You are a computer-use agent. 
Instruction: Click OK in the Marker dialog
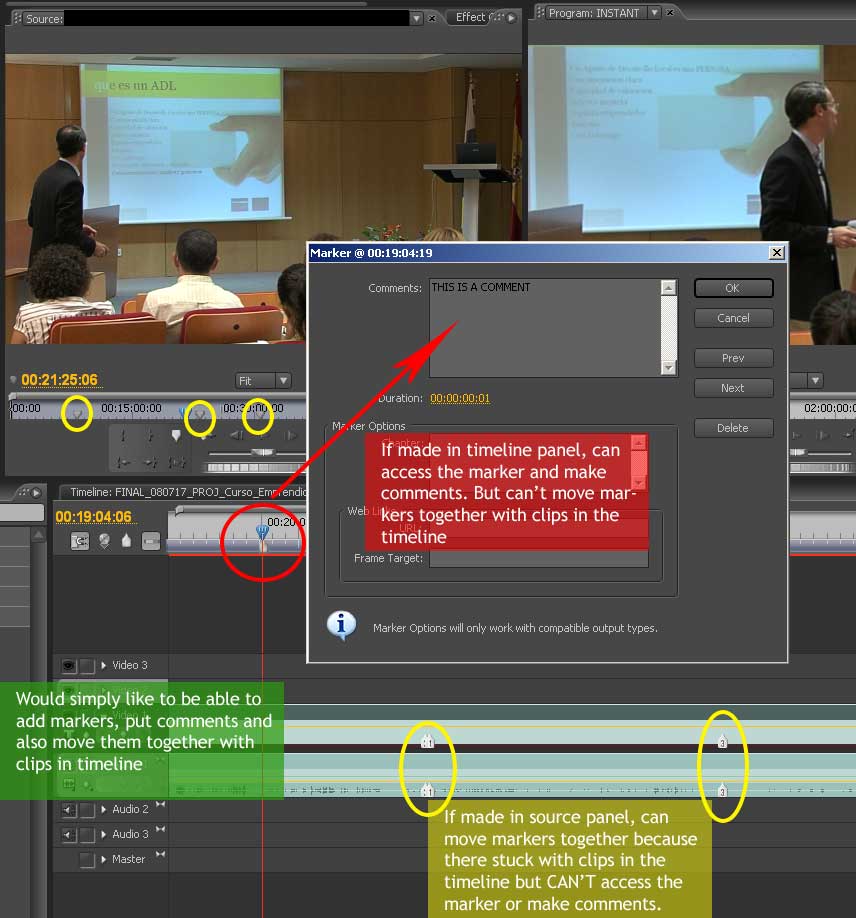734,288
